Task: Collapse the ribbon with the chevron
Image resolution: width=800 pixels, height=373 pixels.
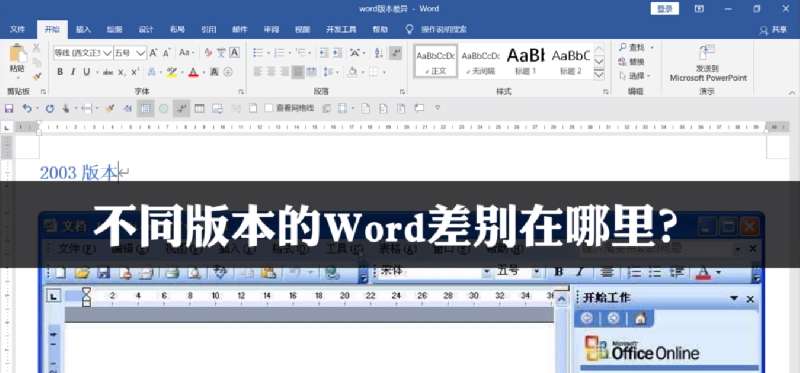Action: (791, 92)
